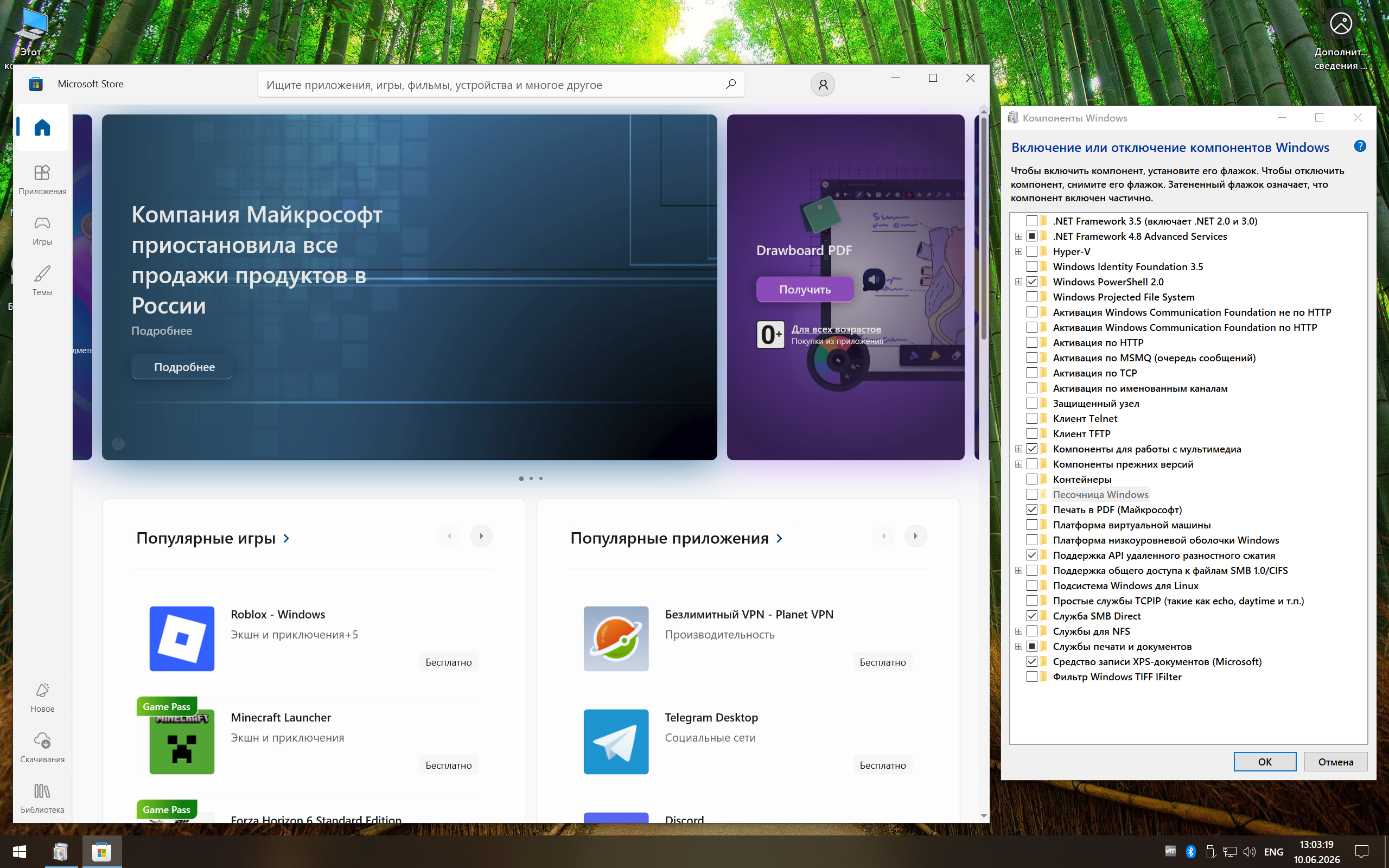Image resolution: width=1389 pixels, height=868 pixels.
Task: Open the notification center icon
Action: [1361, 851]
